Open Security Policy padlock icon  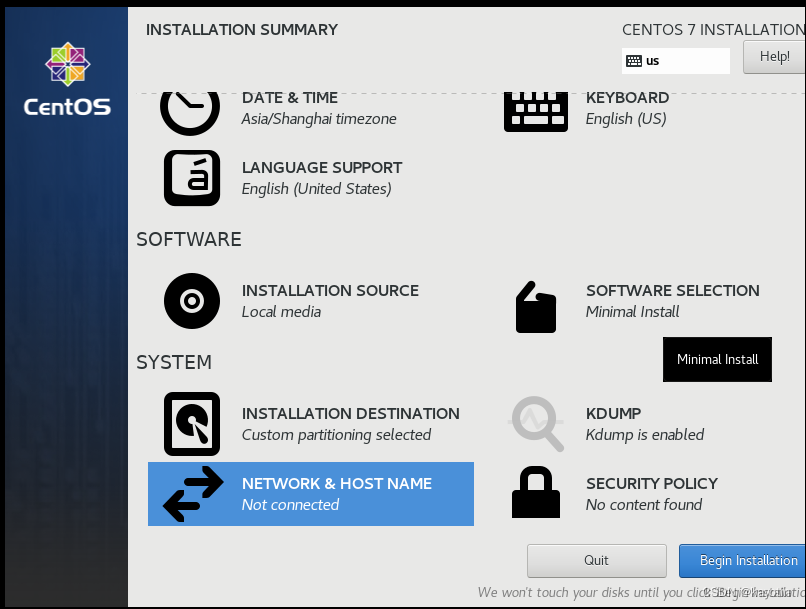click(536, 492)
